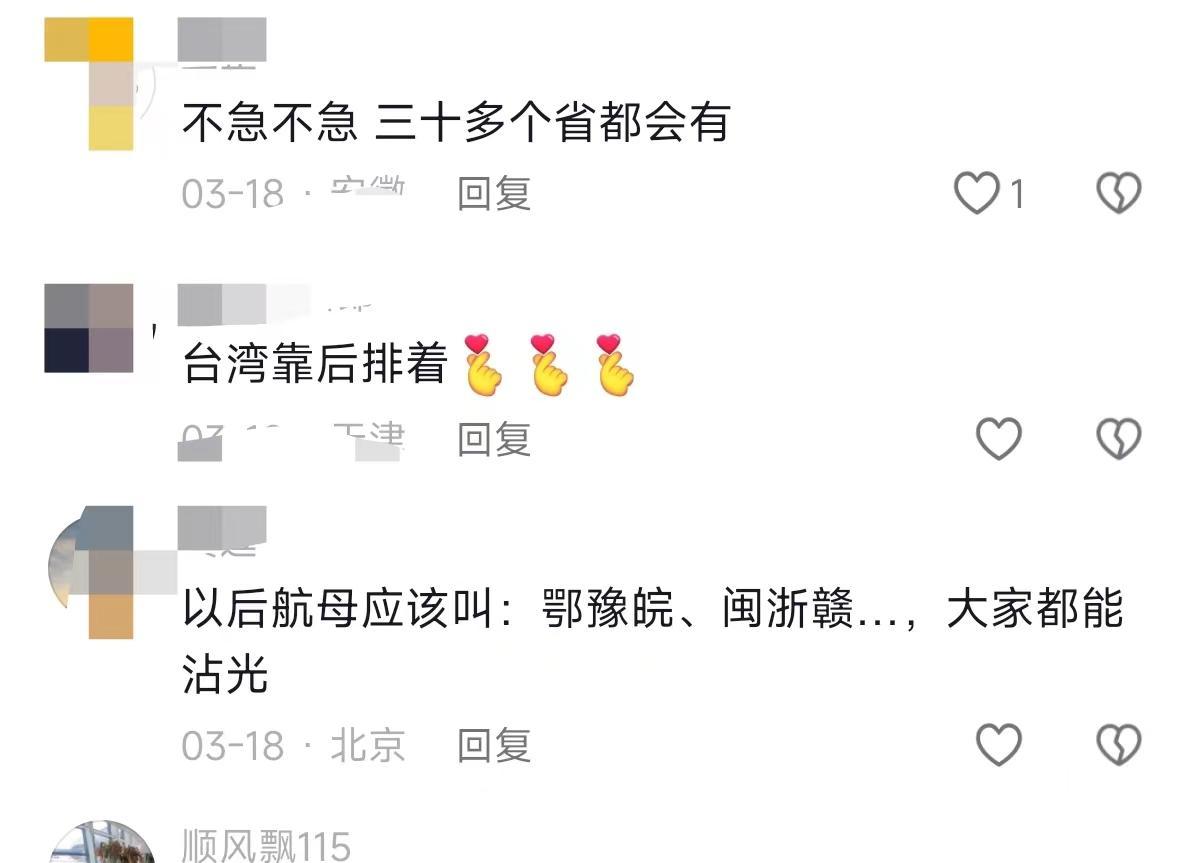Image resolution: width=1181 pixels, height=863 pixels.
Task: Like the 不急不急 comment with heart icon
Action: [x=976, y=193]
